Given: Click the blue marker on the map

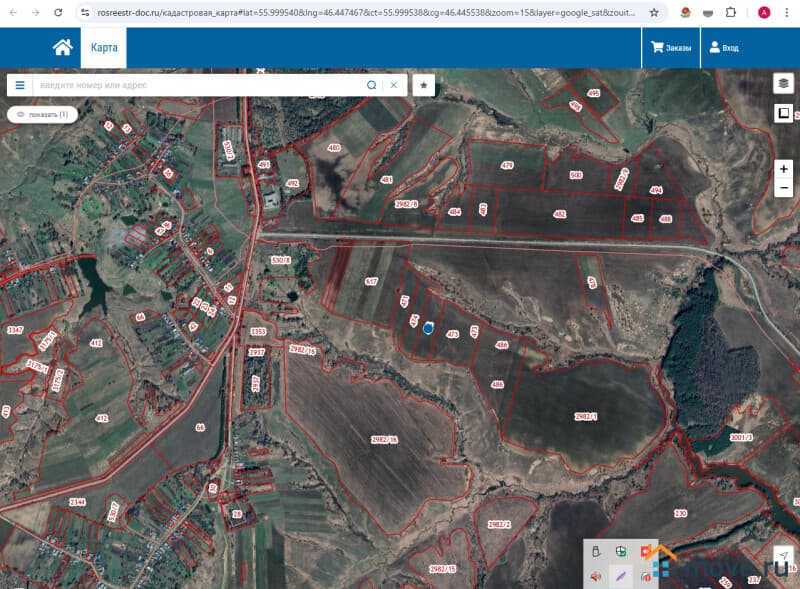Looking at the screenshot, I should (x=428, y=327).
